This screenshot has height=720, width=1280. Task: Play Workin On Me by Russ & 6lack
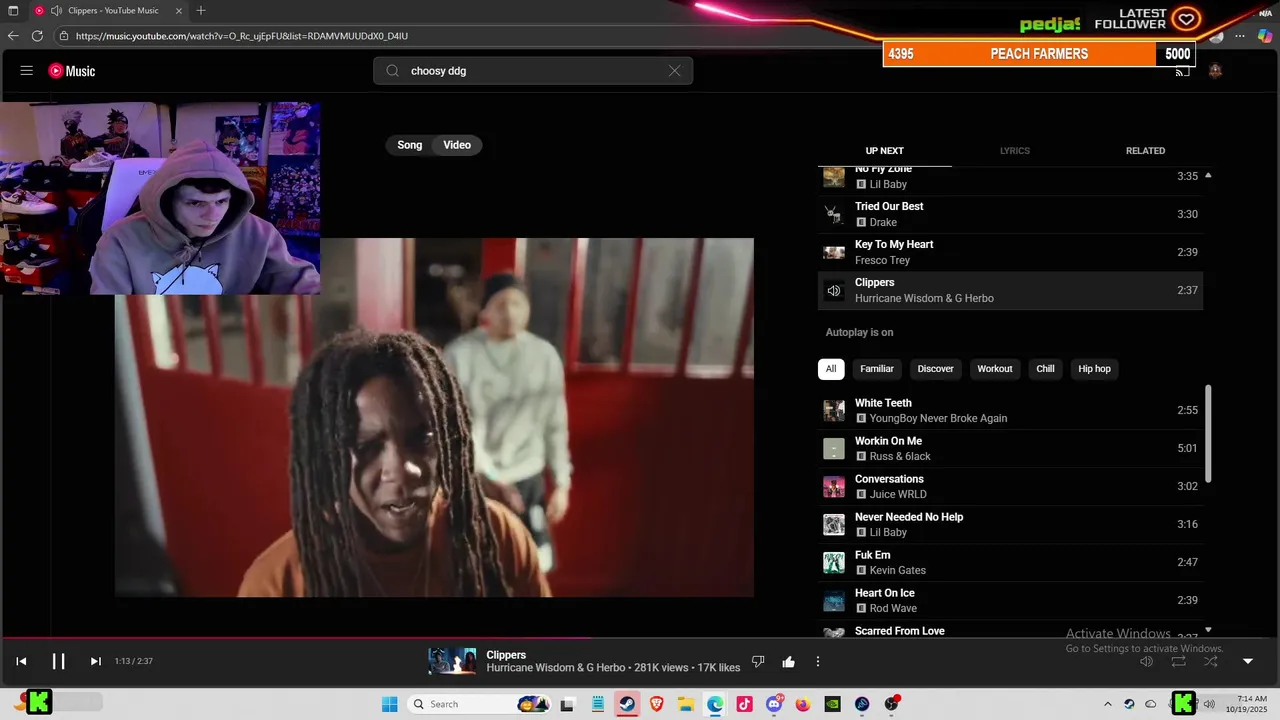1010,448
